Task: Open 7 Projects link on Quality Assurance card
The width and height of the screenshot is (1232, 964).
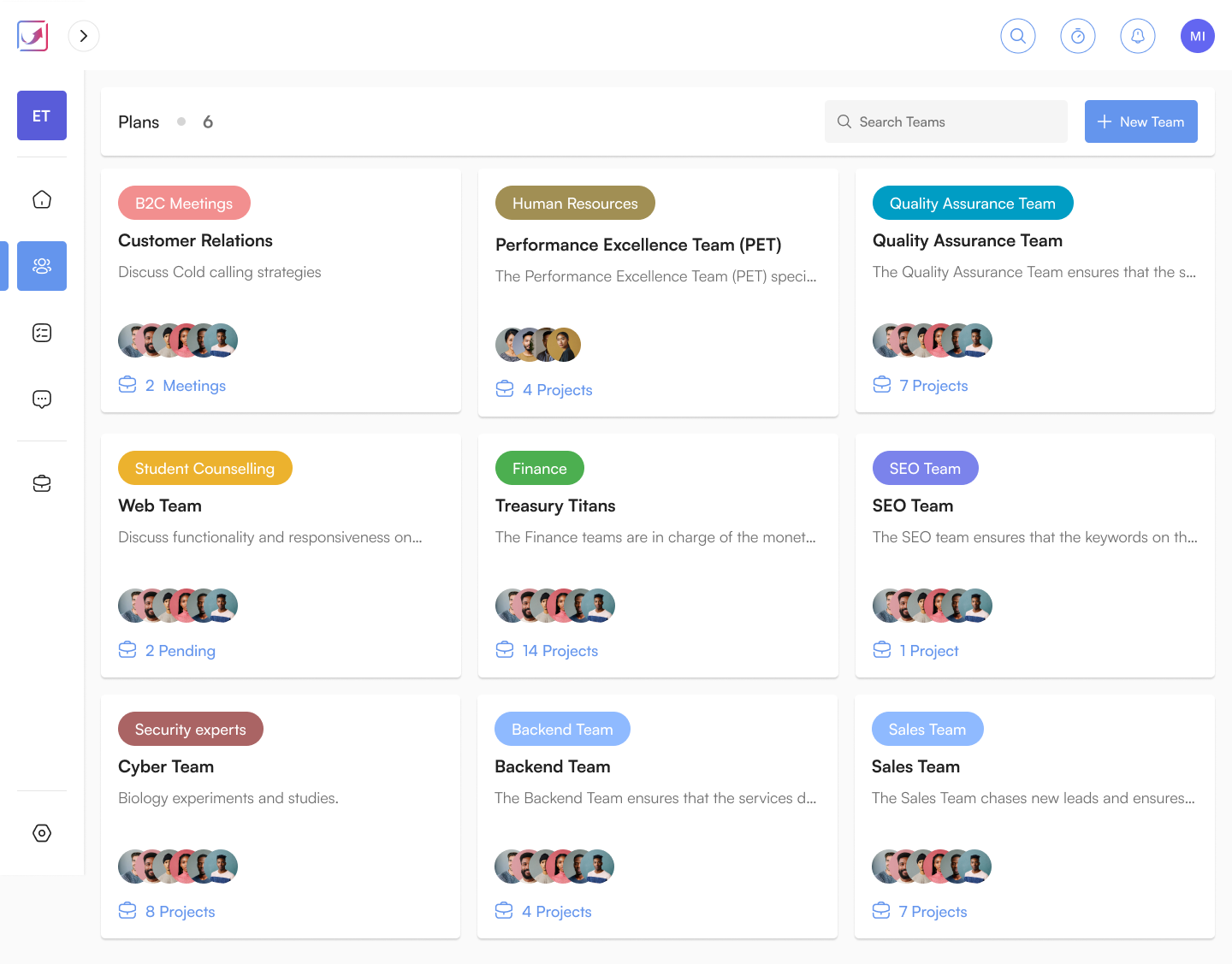Action: [x=934, y=386]
